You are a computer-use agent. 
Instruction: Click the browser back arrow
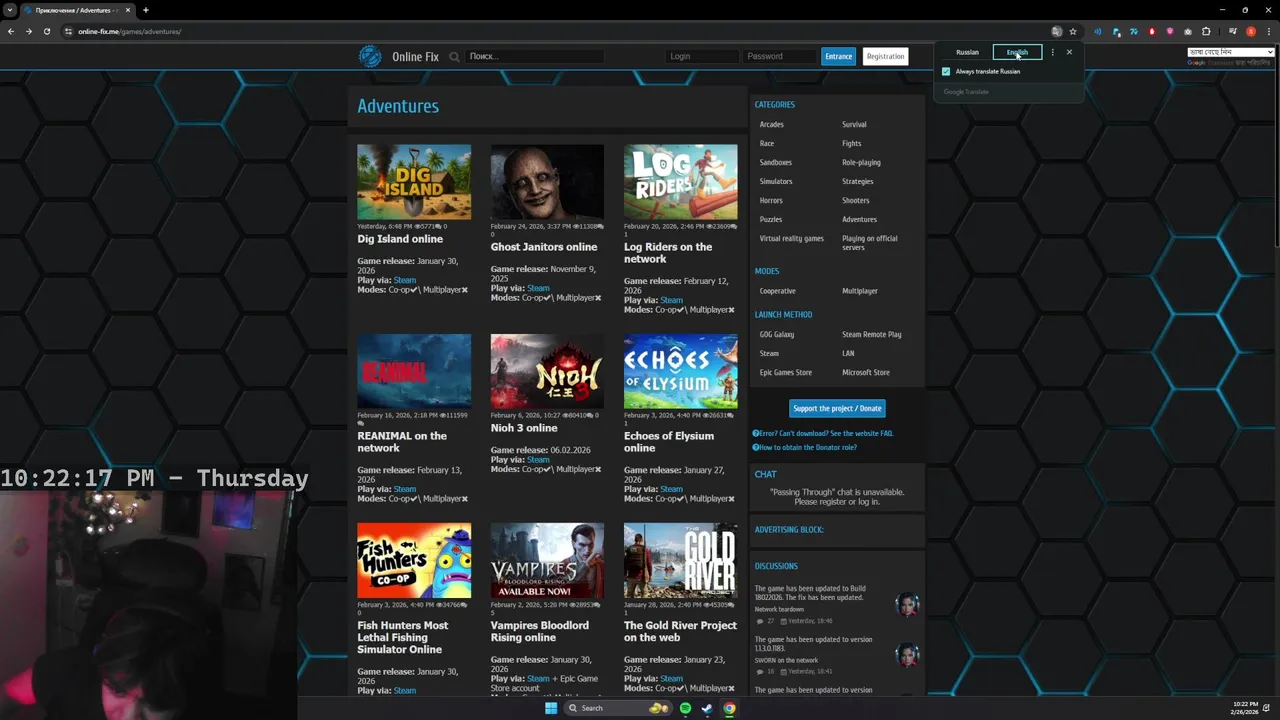coord(11,31)
